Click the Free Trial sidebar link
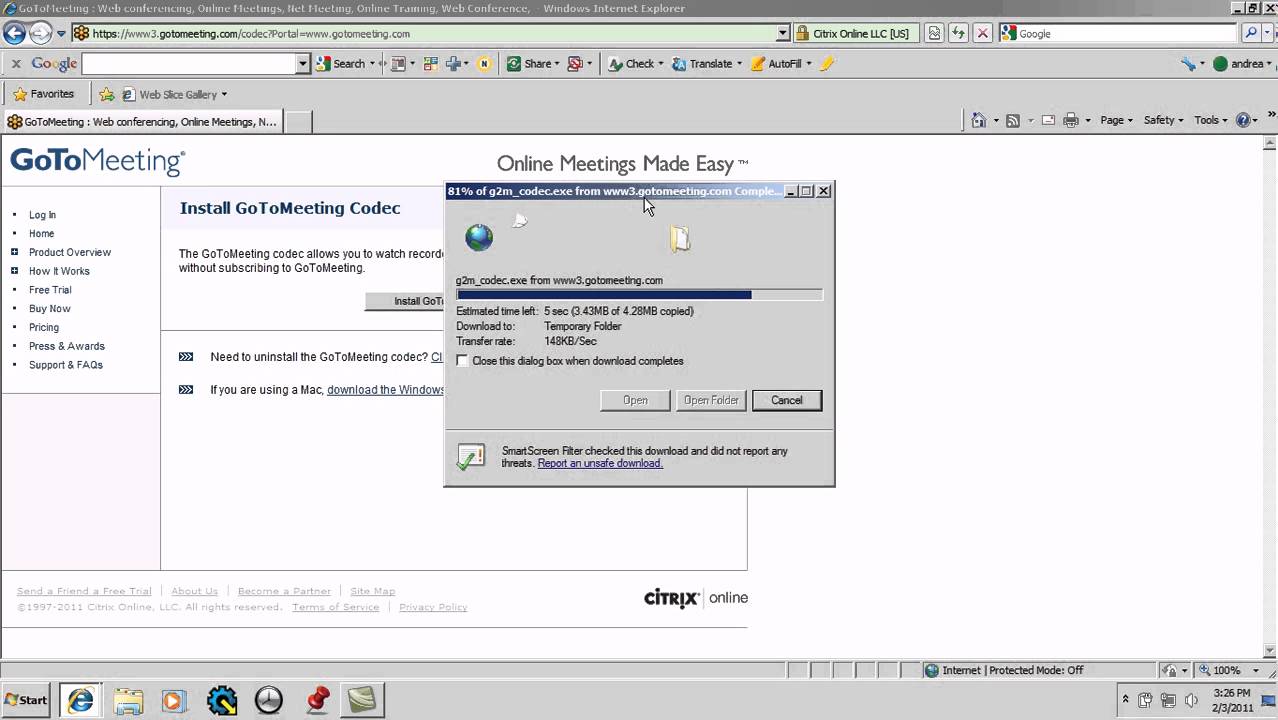Screen dimensions: 1278x720 click(x=50, y=290)
